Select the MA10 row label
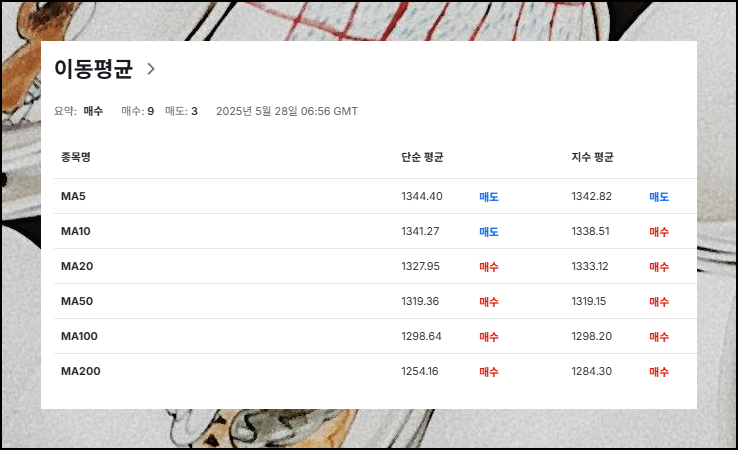The image size is (738, 450). pyautogui.click(x=76, y=231)
